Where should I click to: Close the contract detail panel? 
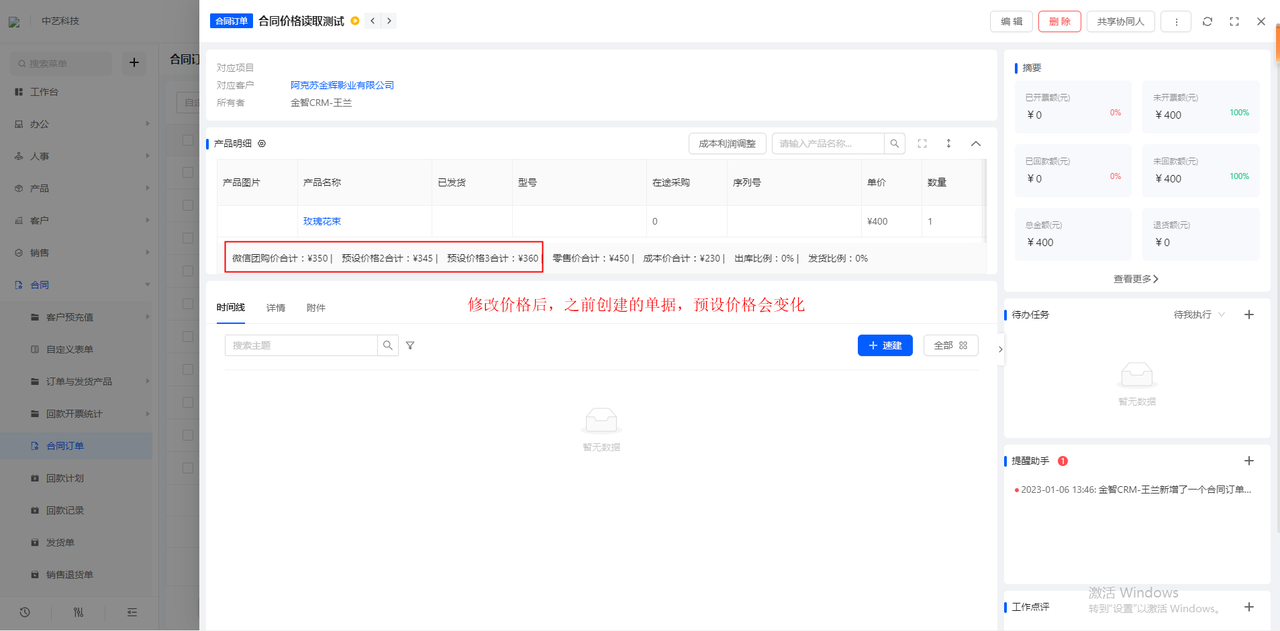point(1261,21)
